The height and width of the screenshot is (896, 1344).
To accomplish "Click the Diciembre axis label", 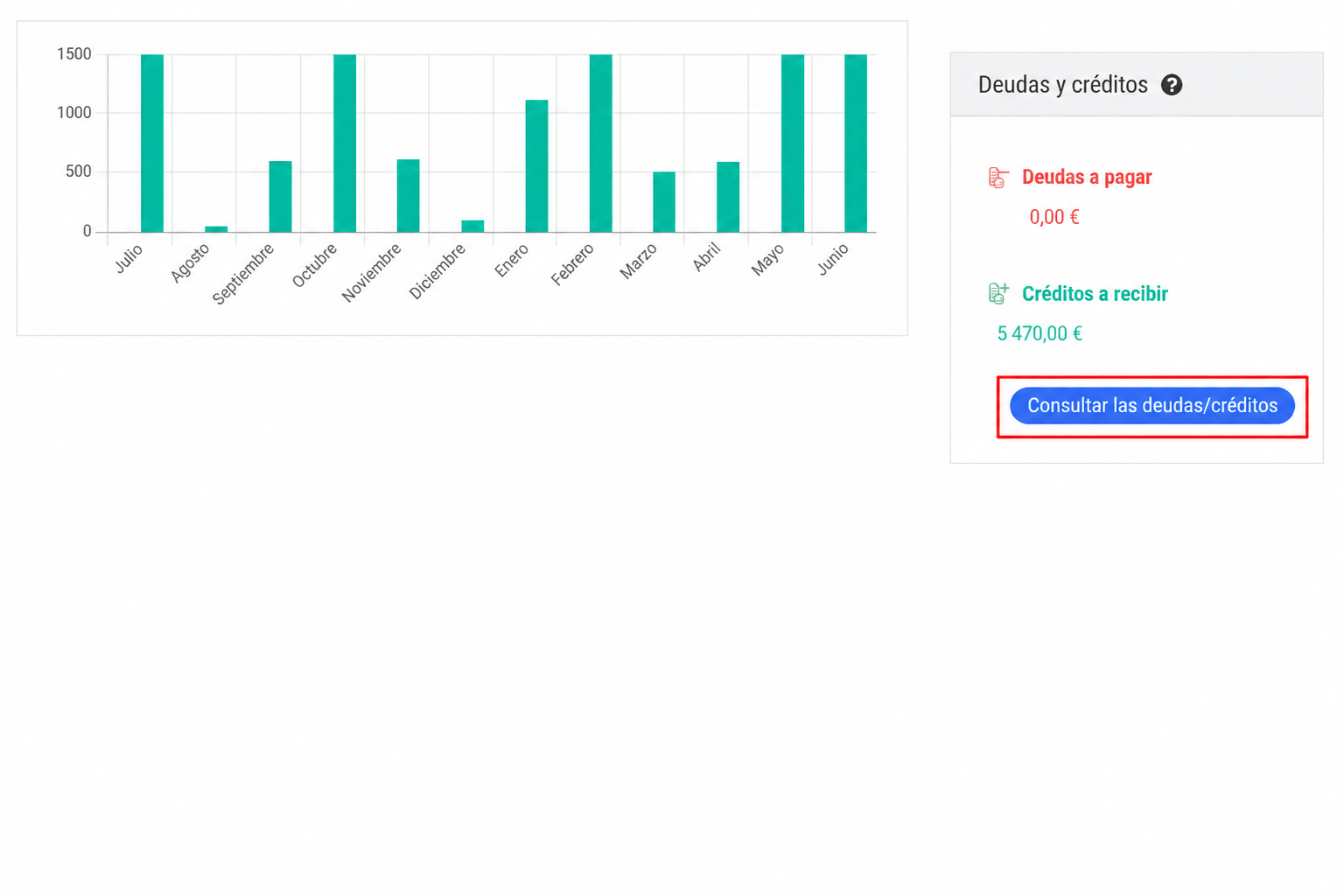I will point(437,272).
